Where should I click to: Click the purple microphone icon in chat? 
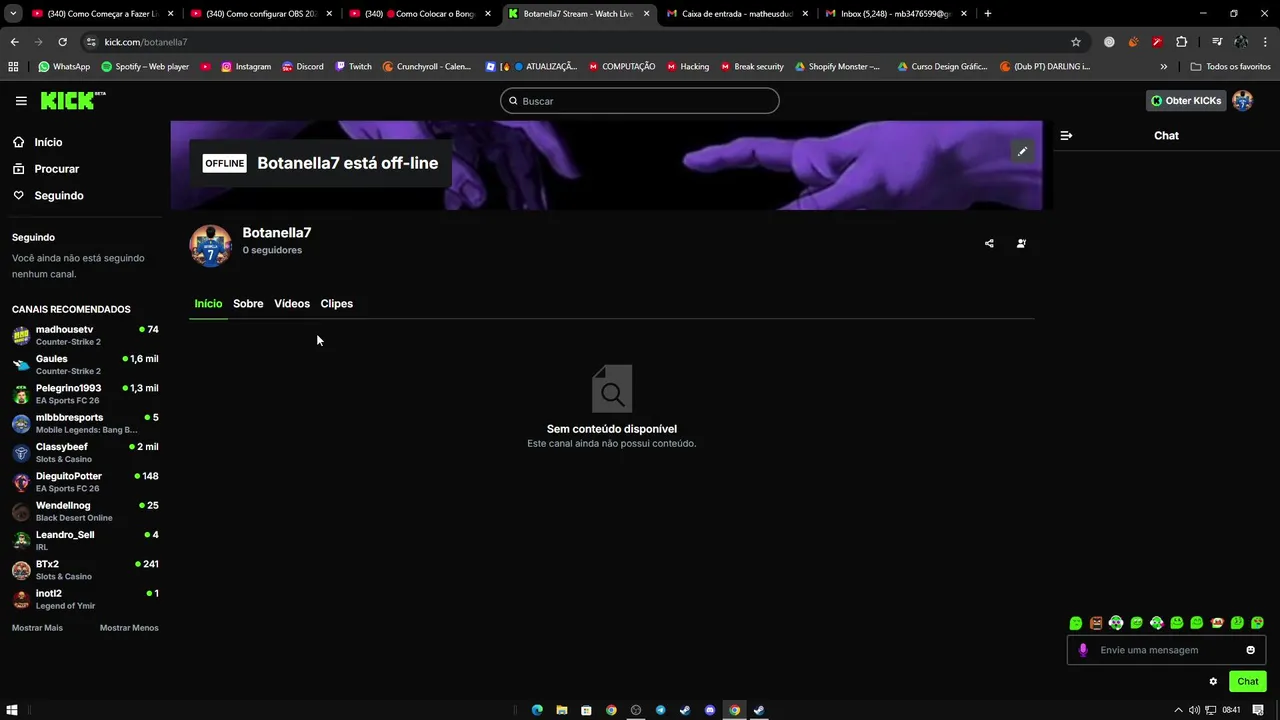click(1083, 650)
